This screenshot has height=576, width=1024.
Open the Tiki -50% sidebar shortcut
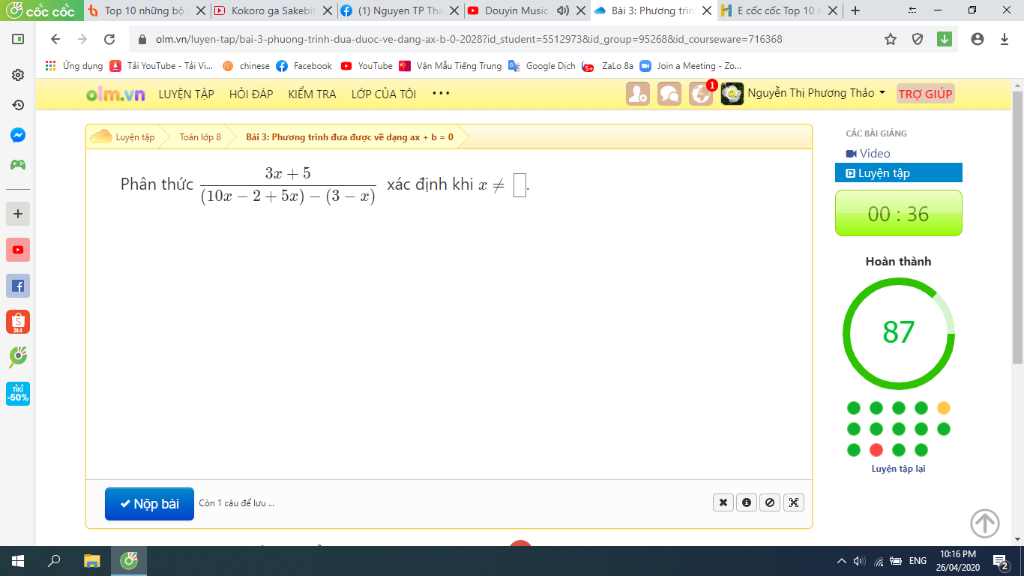[18, 394]
